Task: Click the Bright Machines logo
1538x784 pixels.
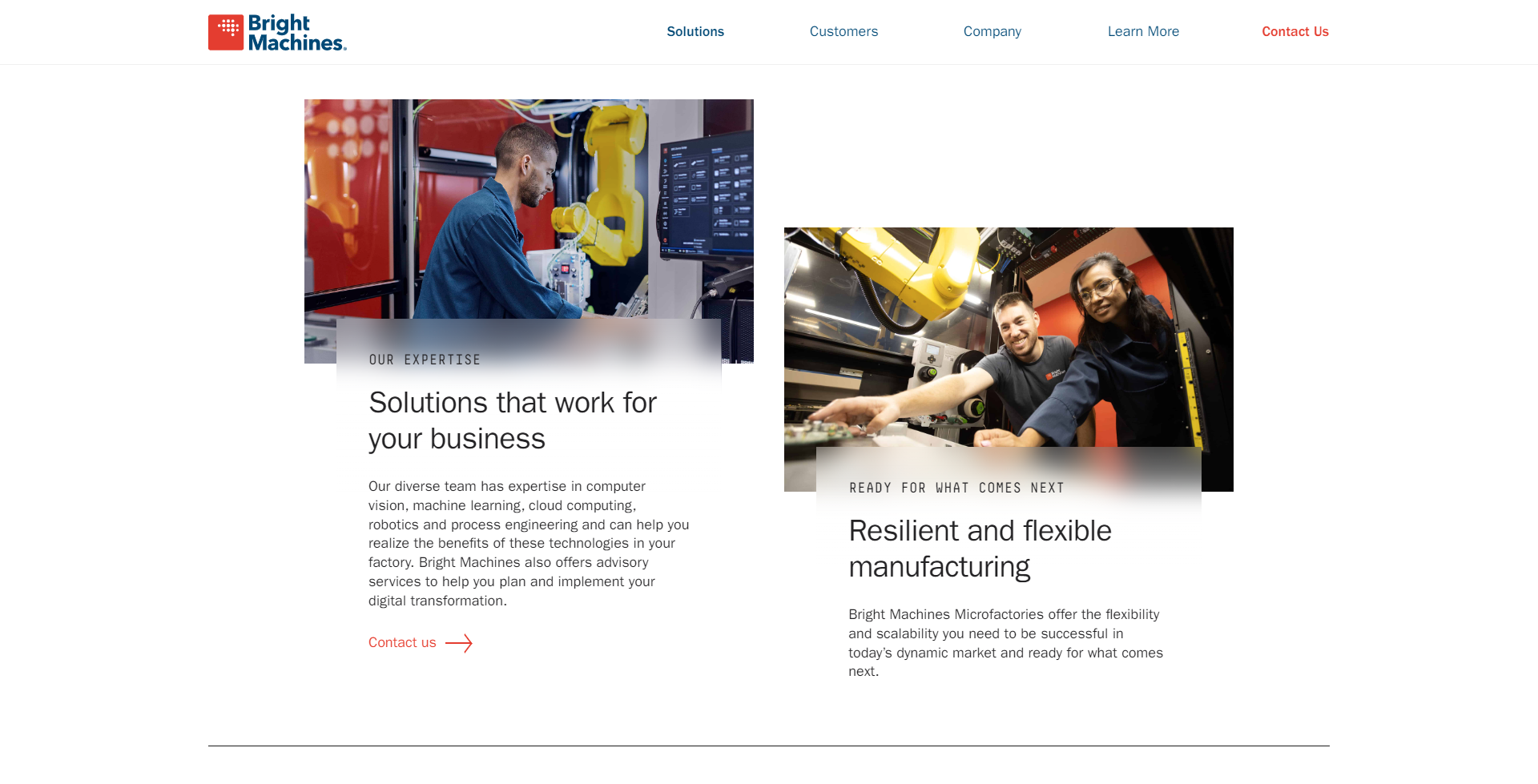Action: click(277, 32)
